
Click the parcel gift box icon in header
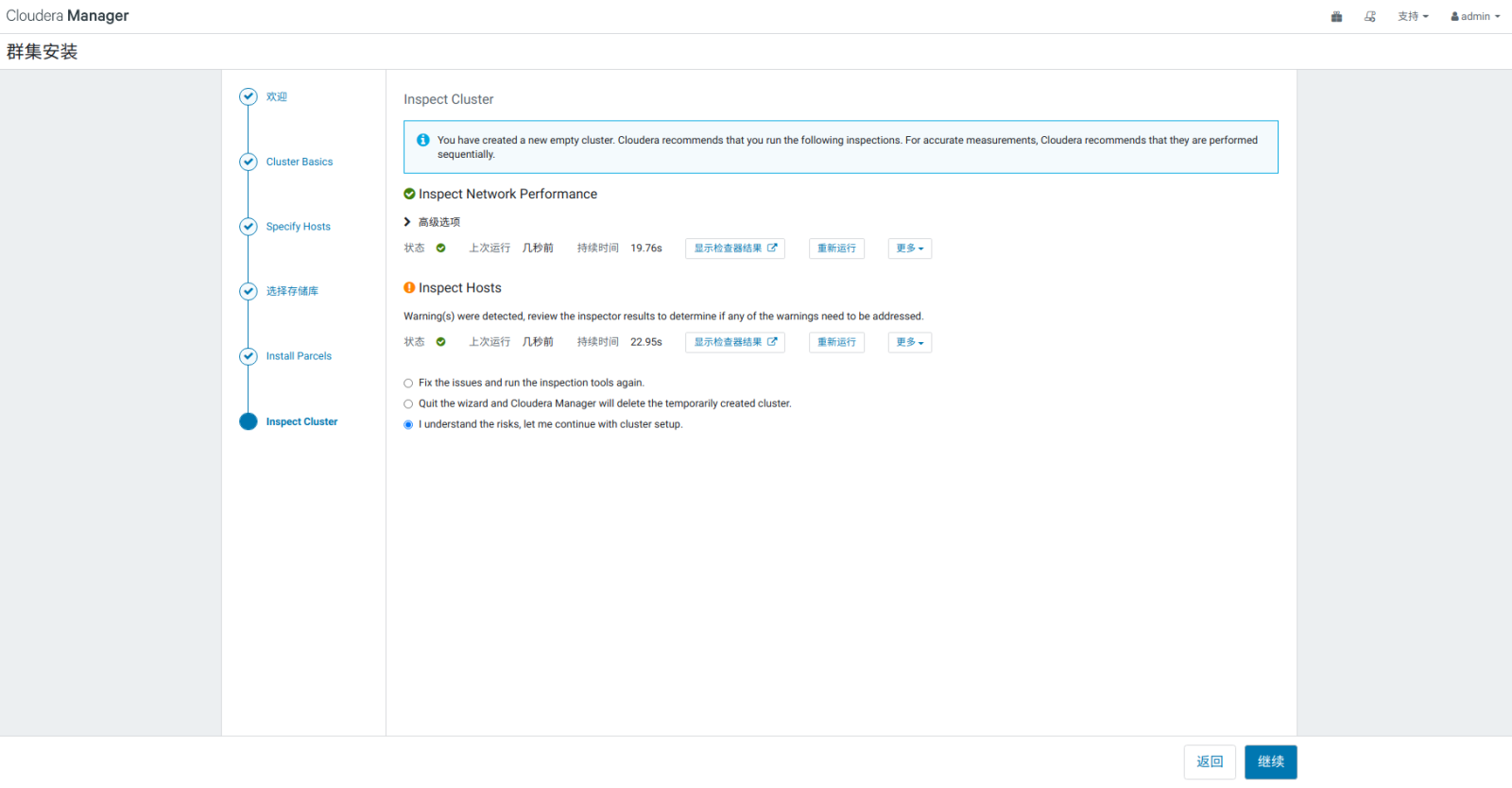(1336, 17)
